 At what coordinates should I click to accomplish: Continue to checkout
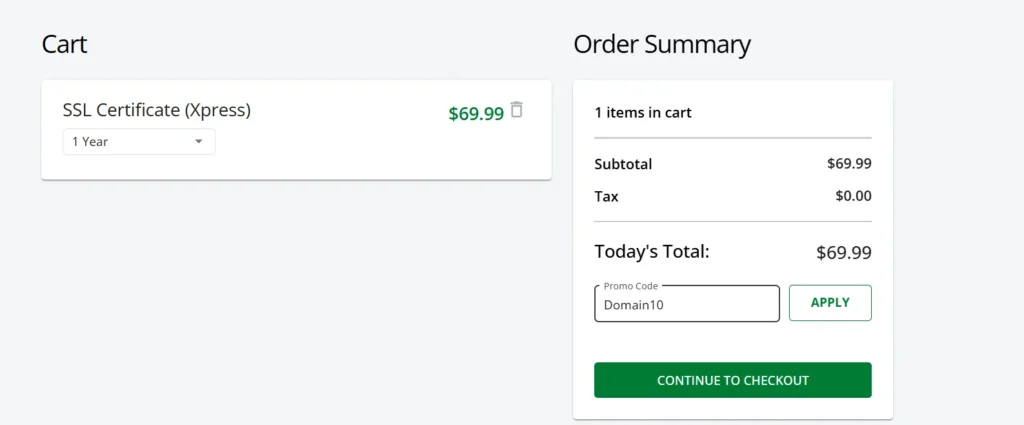pos(732,380)
